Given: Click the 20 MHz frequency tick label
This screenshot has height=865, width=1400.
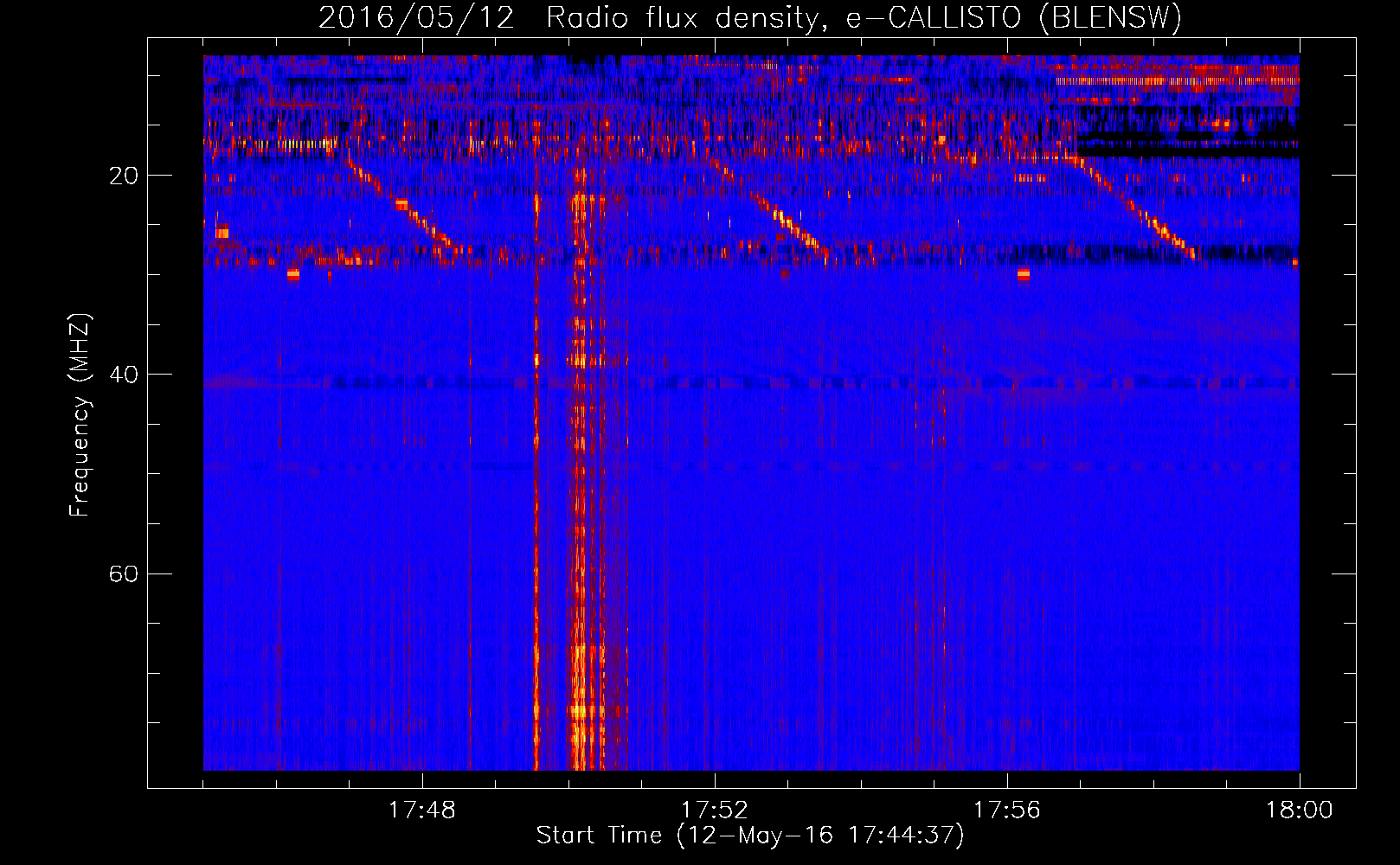Looking at the screenshot, I should tap(123, 176).
